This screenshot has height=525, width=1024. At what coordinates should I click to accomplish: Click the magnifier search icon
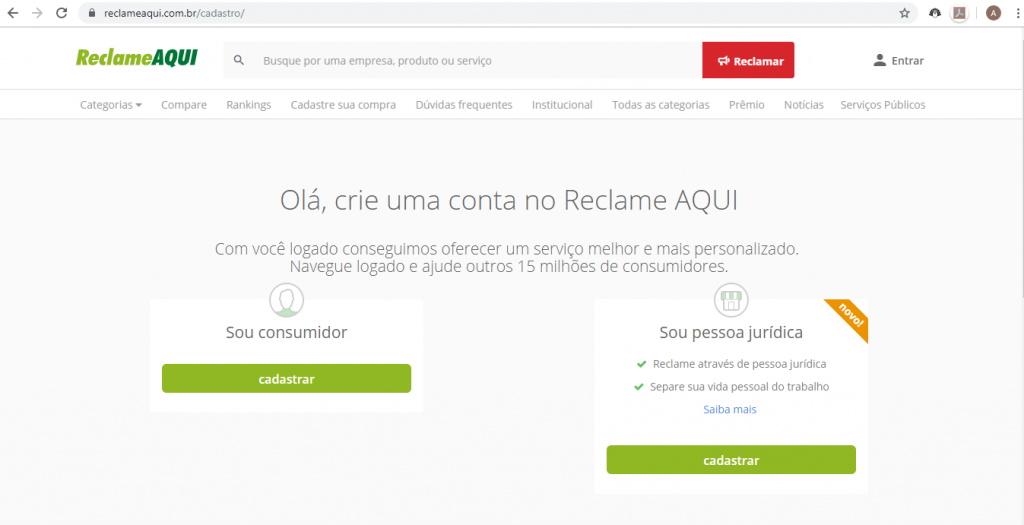[x=239, y=60]
